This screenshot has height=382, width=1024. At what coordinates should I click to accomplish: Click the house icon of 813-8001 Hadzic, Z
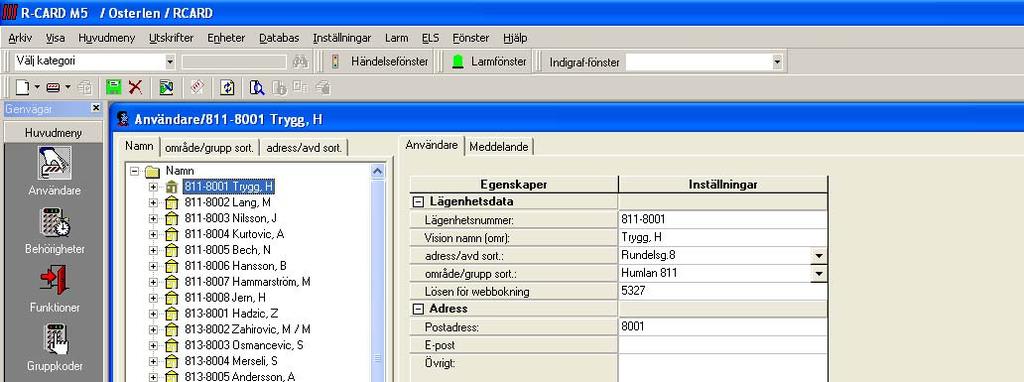point(172,313)
